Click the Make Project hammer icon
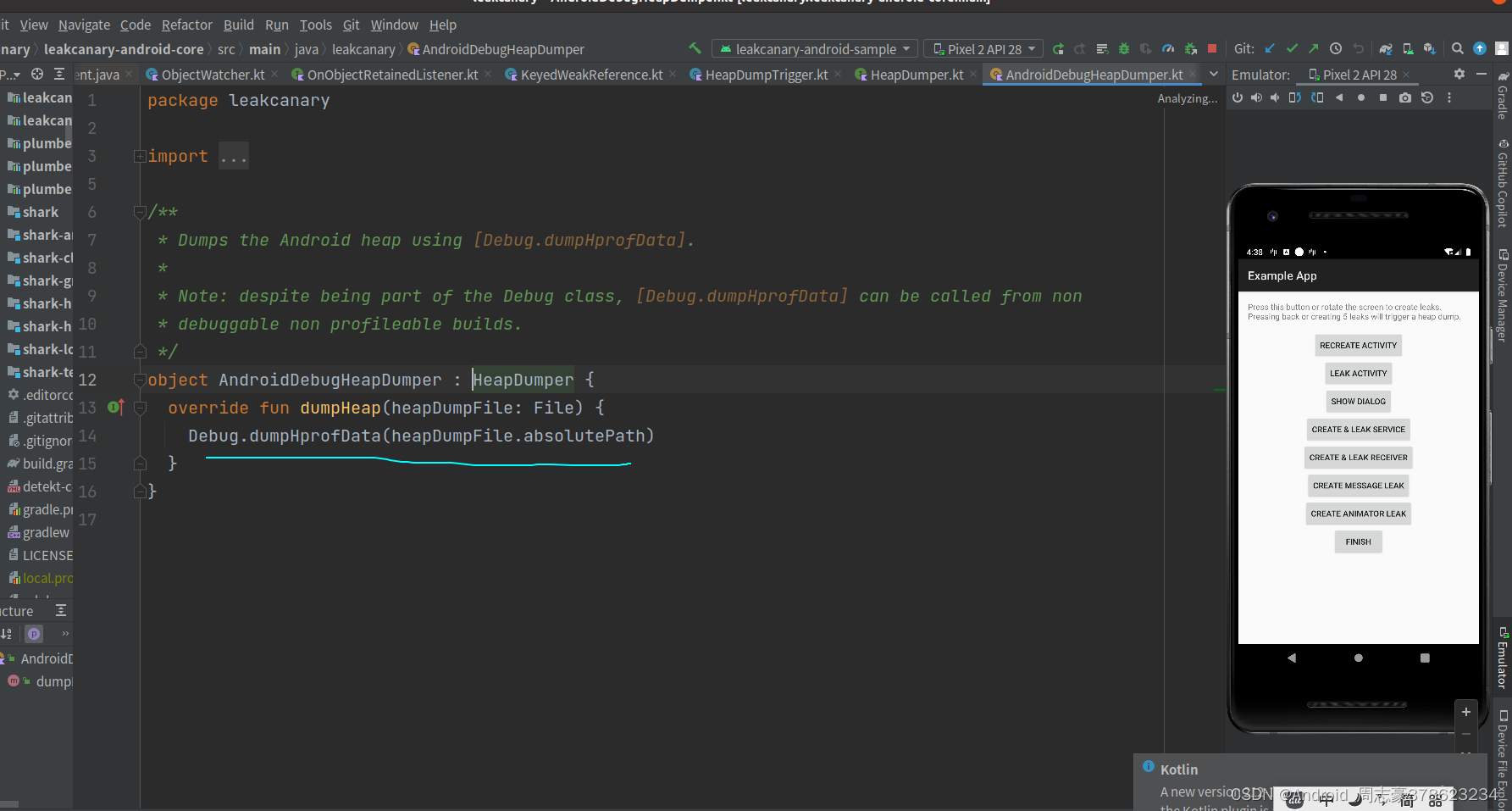 pos(695,49)
